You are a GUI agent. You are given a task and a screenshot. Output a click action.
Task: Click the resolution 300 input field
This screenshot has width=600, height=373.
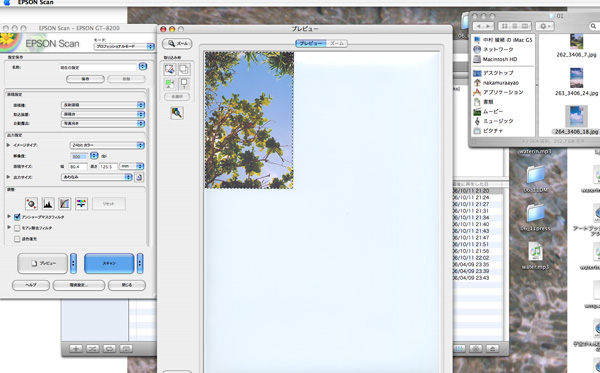(x=79, y=156)
